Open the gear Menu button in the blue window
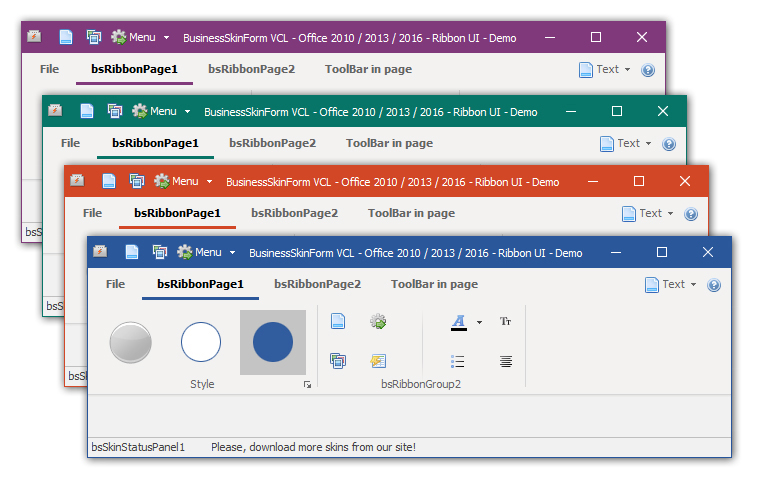 (x=199, y=252)
